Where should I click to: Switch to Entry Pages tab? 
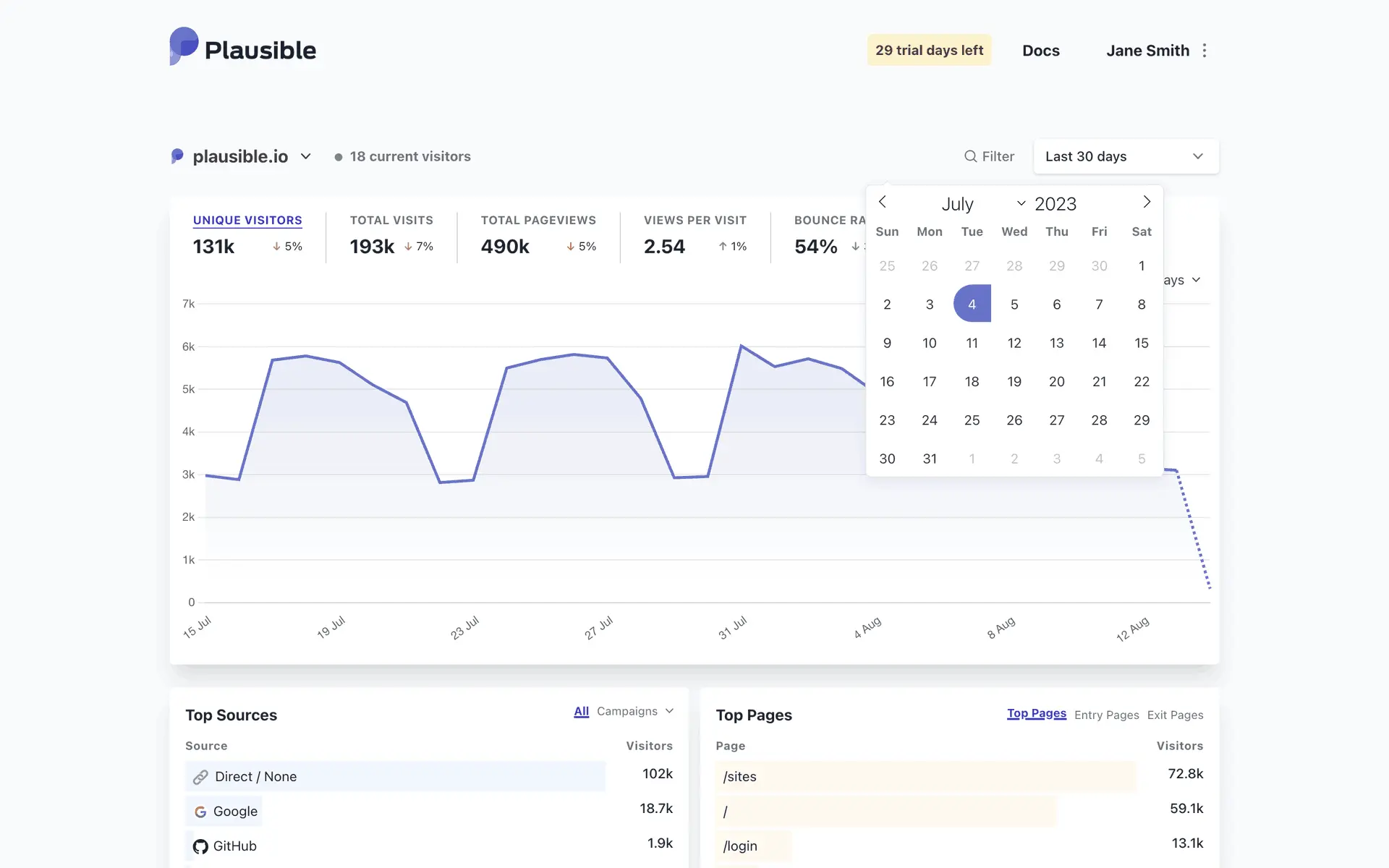pyautogui.click(x=1106, y=715)
